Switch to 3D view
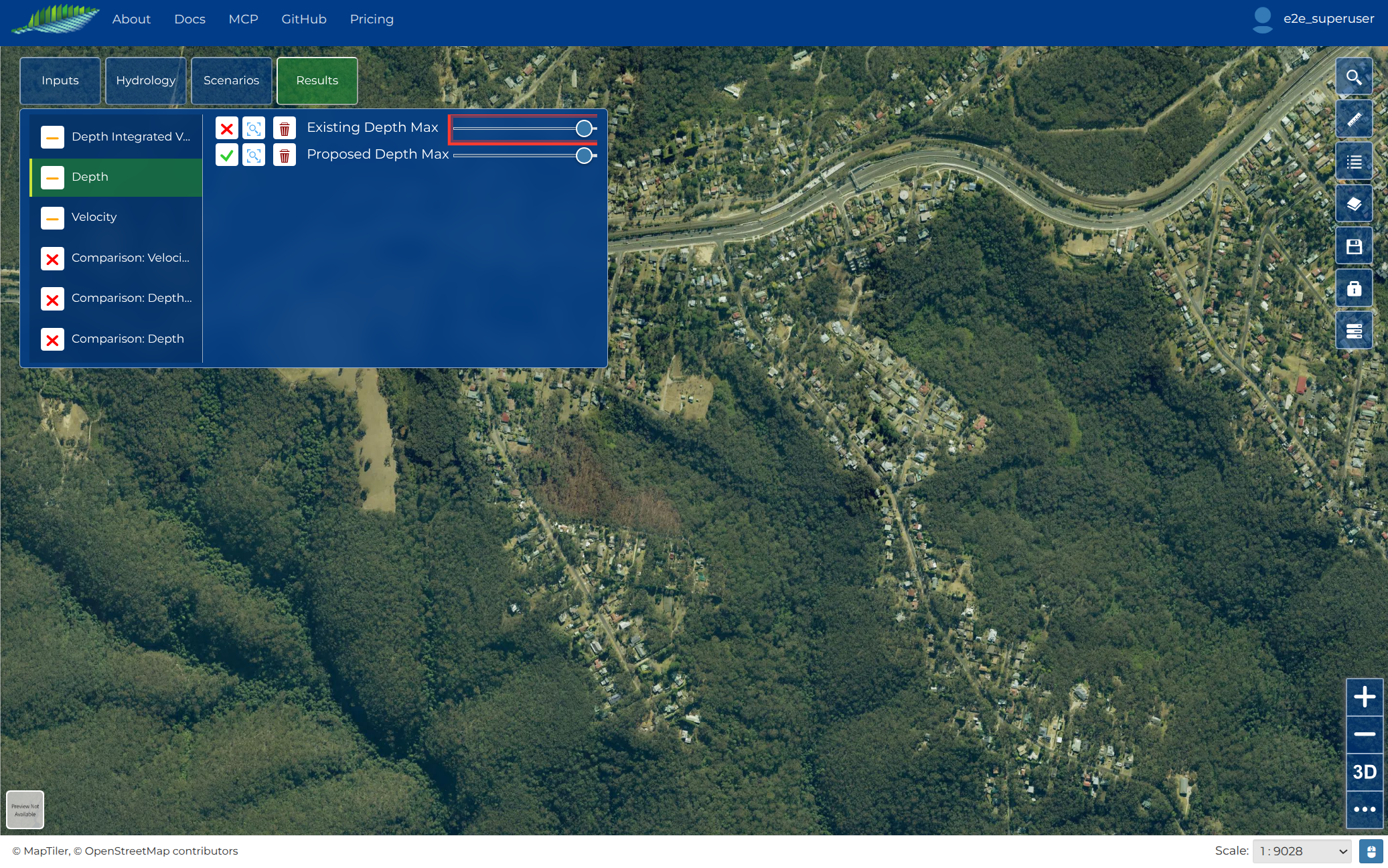 (1365, 772)
